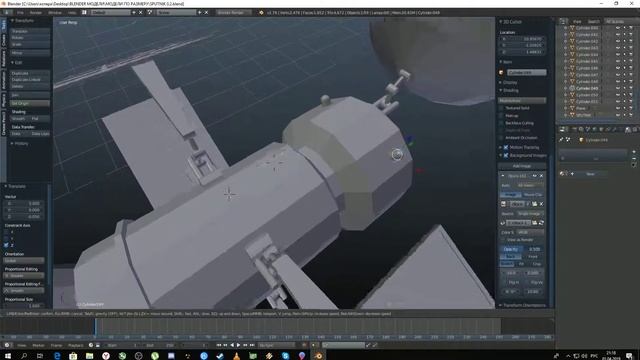This screenshot has width=640, height=360.
Task: Click the Duplicate Linked button
Action: point(29,80)
